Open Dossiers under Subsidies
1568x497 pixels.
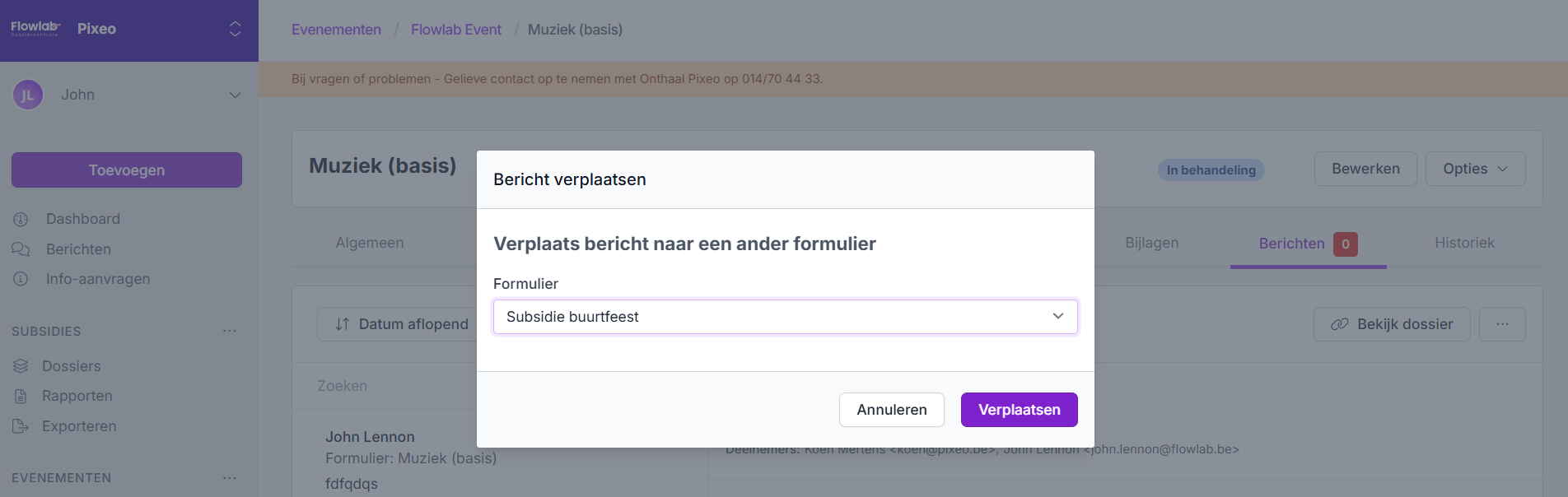71,366
